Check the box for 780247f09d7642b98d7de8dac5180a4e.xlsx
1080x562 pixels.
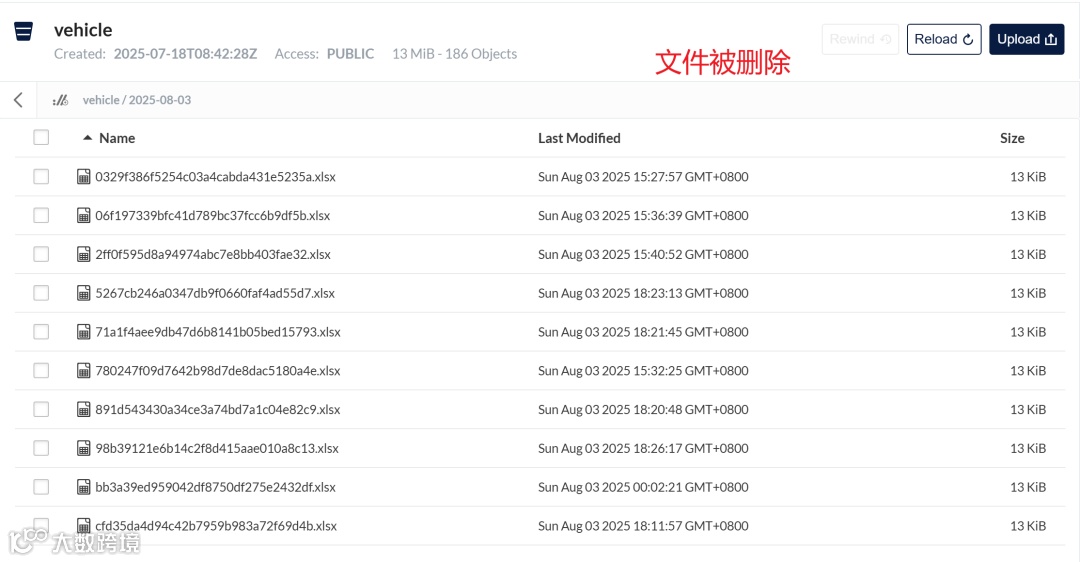pos(41,371)
